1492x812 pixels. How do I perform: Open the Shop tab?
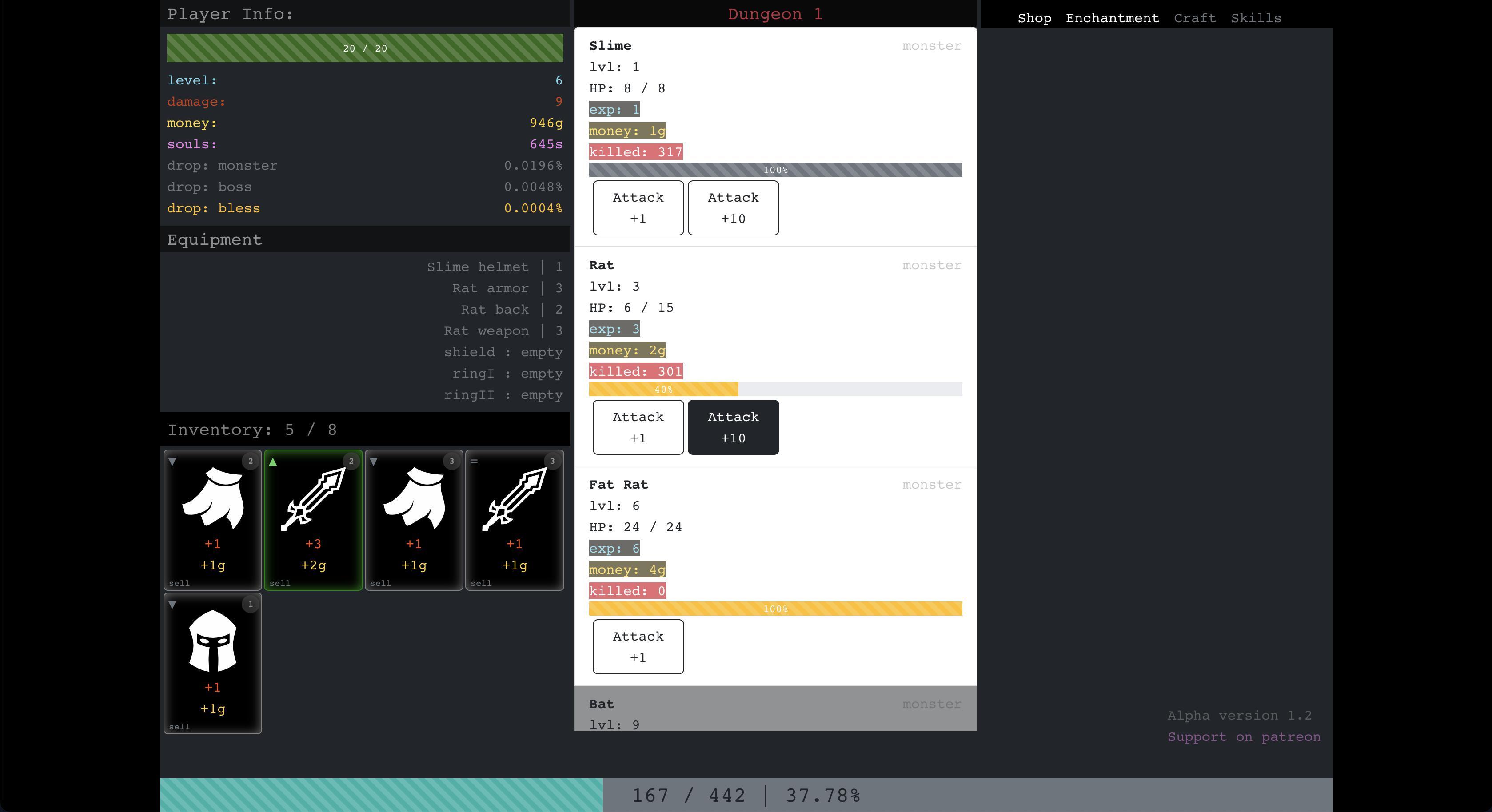click(x=1034, y=18)
